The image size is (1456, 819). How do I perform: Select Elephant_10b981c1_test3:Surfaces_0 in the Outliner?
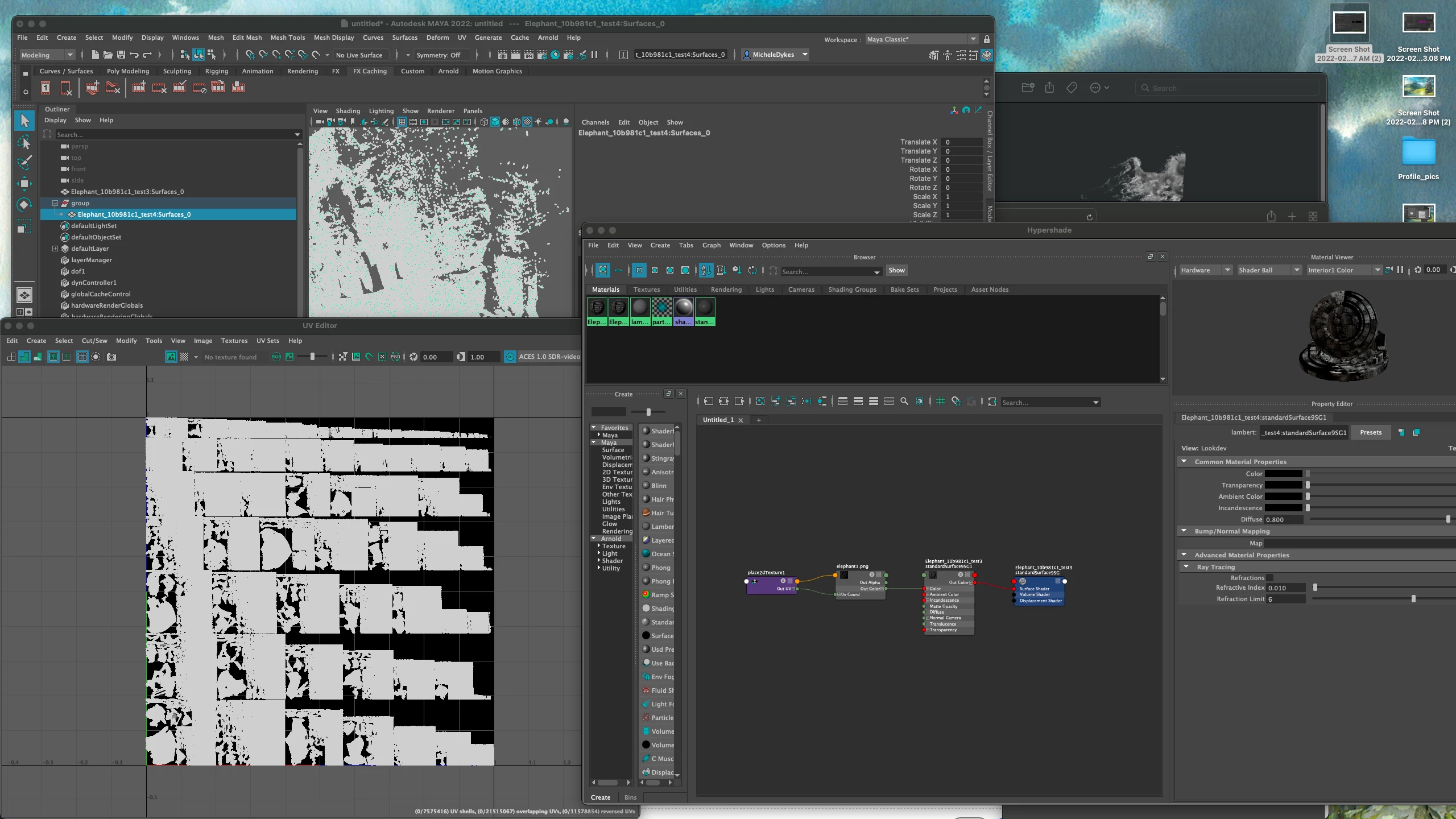[x=127, y=192]
